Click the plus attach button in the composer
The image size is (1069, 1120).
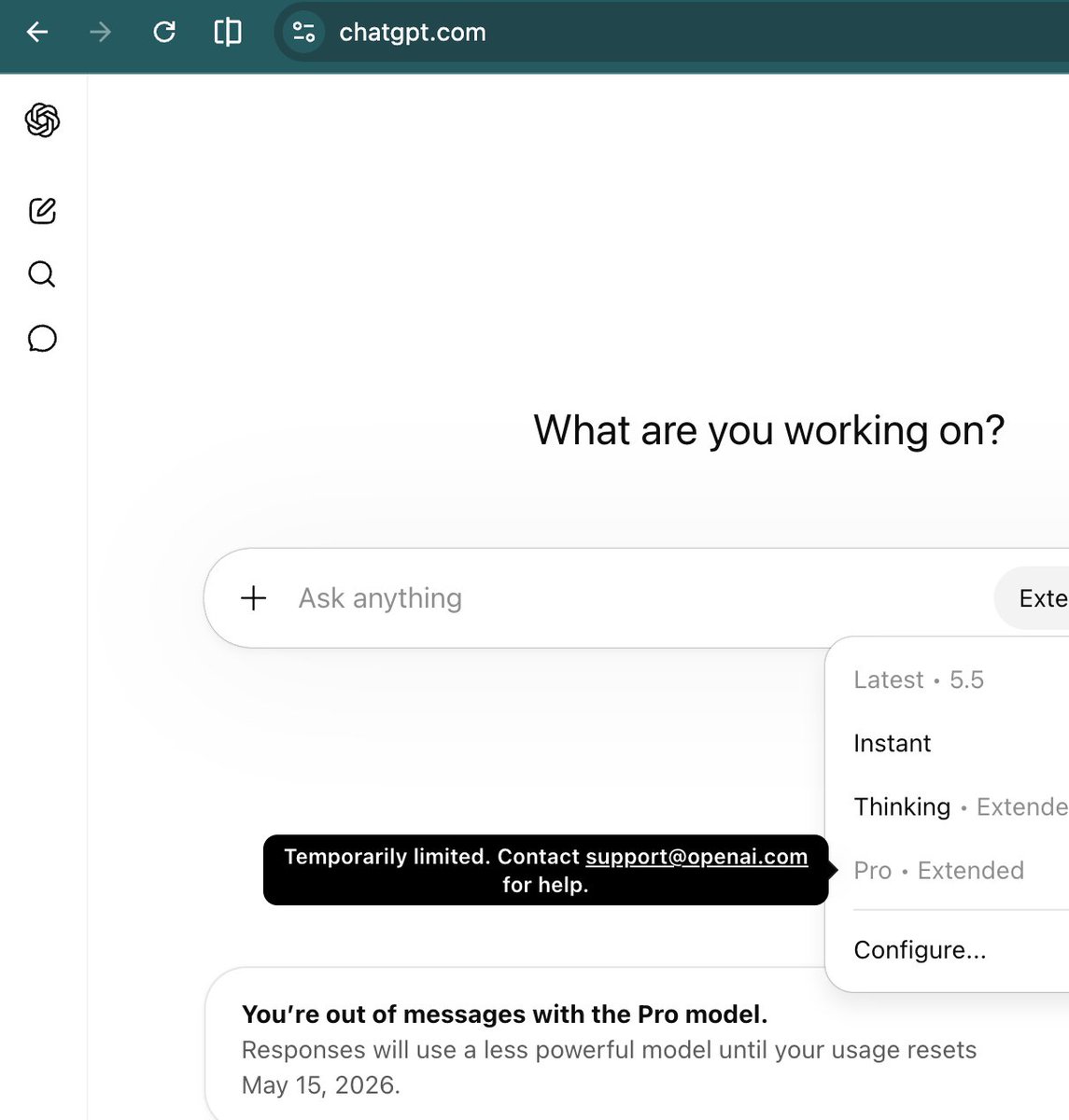point(254,598)
